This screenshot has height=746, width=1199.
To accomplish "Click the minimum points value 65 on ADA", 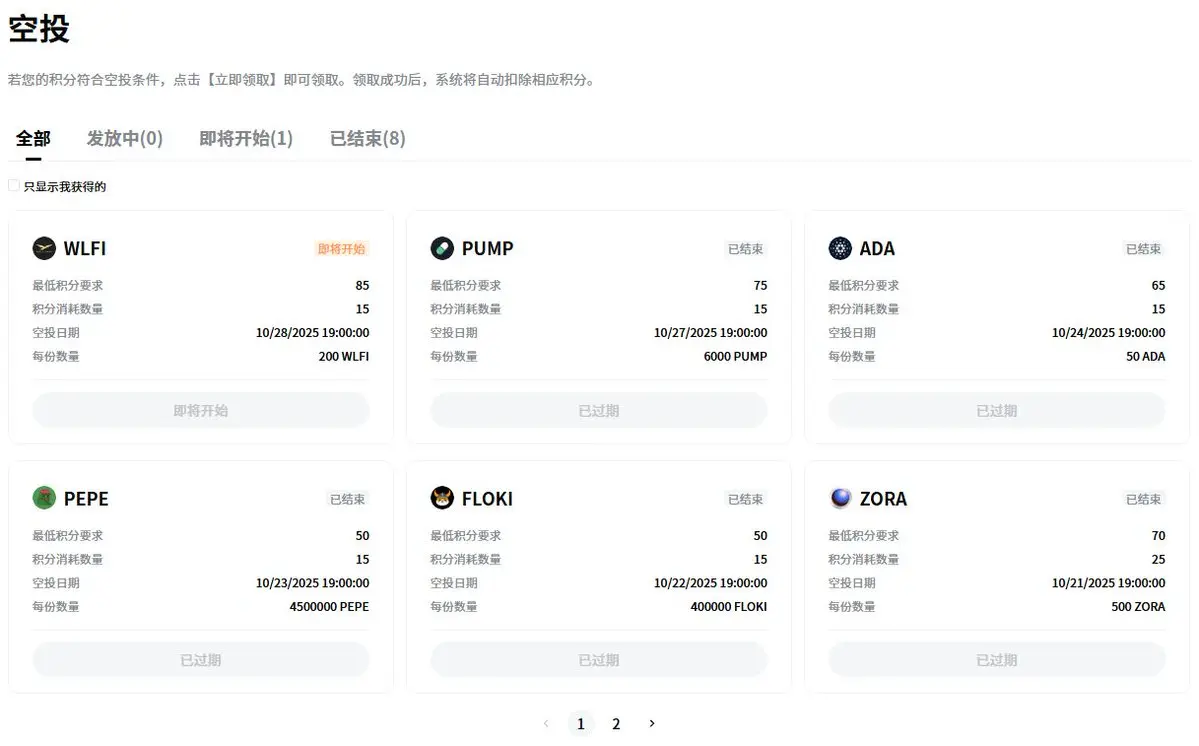I will [x=1158, y=285].
